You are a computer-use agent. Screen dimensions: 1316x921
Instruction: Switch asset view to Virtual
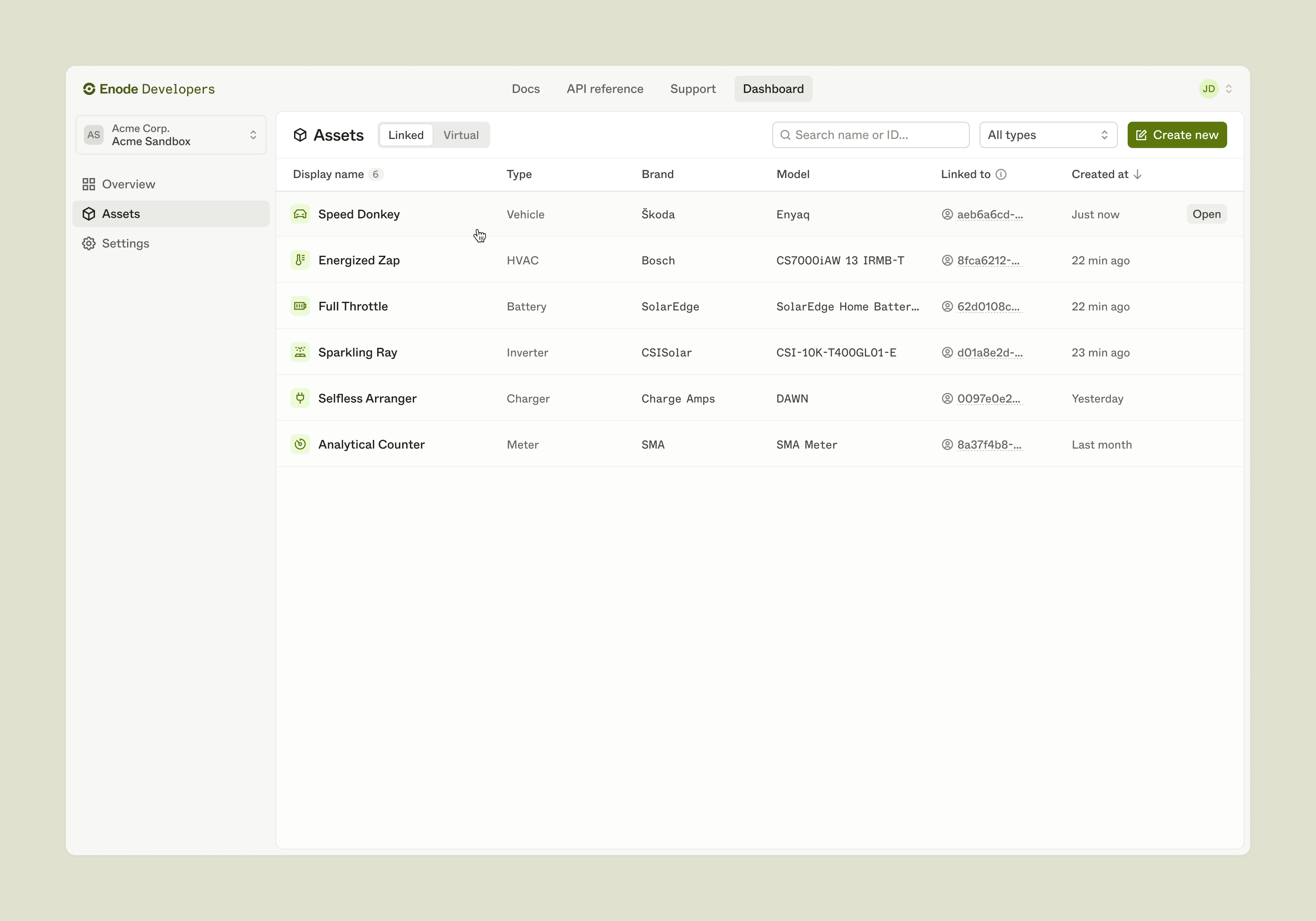(x=460, y=135)
